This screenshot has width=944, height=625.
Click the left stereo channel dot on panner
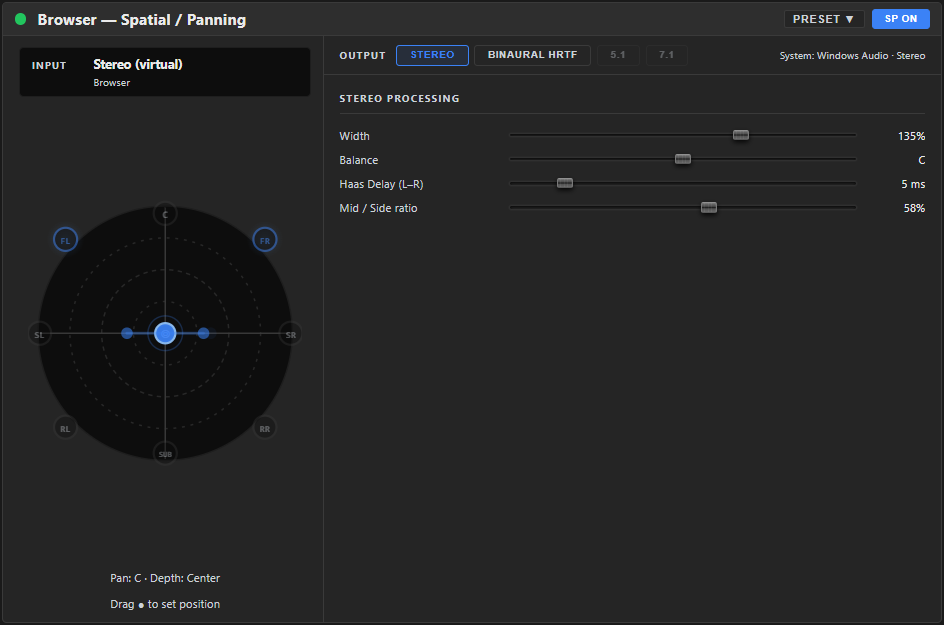tap(127, 333)
